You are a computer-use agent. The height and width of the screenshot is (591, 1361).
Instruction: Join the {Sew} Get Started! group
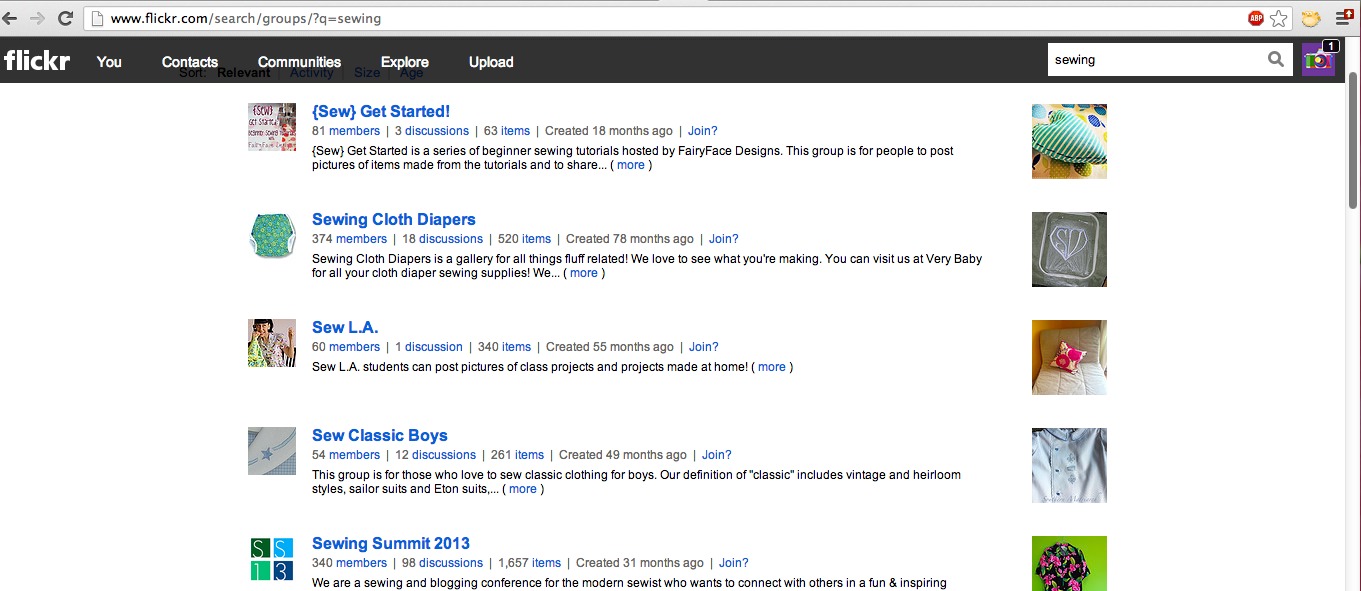pos(702,131)
